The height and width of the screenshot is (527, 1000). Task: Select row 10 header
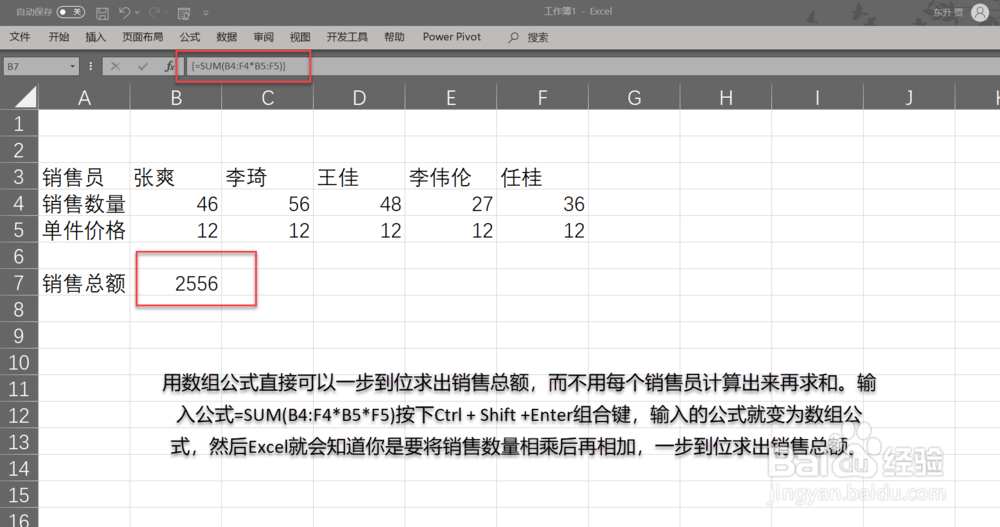coord(19,362)
